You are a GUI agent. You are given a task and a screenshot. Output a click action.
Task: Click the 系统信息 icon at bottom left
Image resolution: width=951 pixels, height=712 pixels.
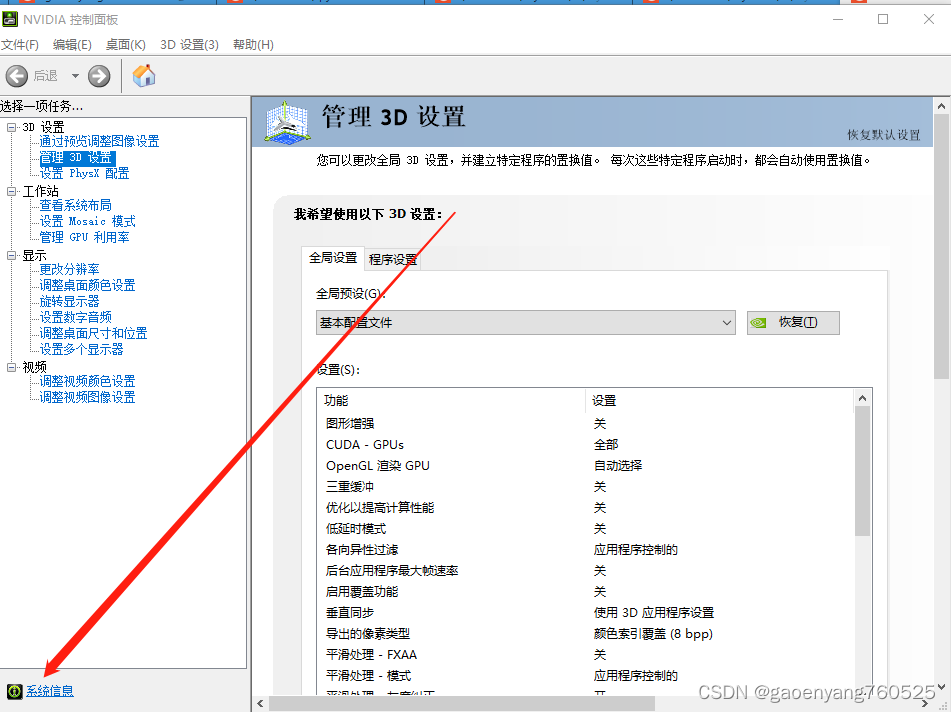point(15,691)
